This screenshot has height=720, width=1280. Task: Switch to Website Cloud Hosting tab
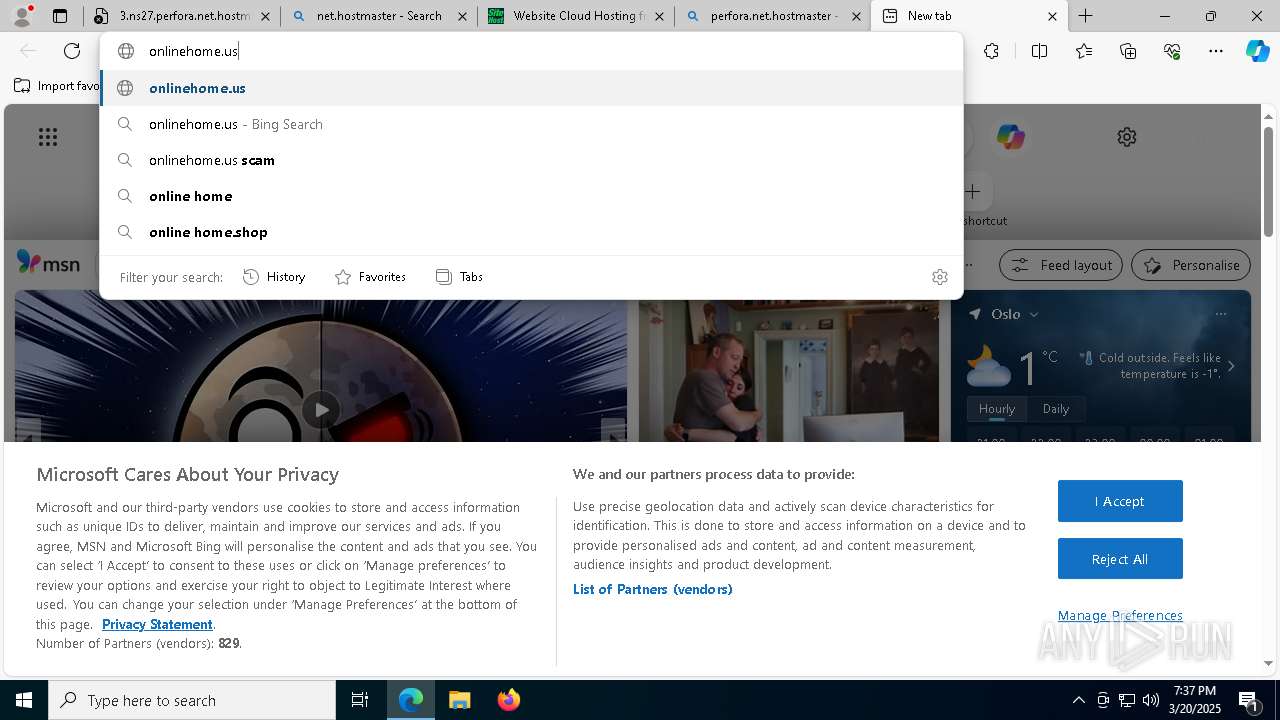point(576,16)
